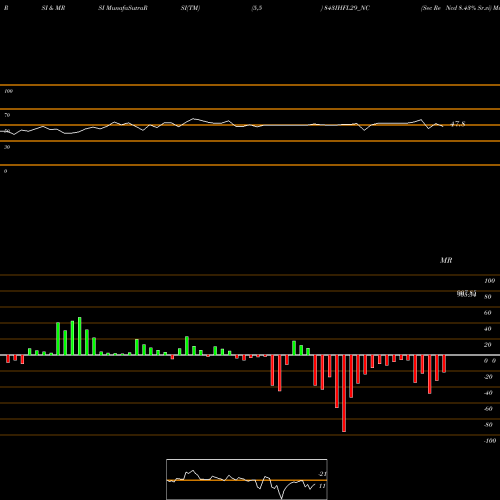Click the -21 value in the mini chart

coord(322,474)
